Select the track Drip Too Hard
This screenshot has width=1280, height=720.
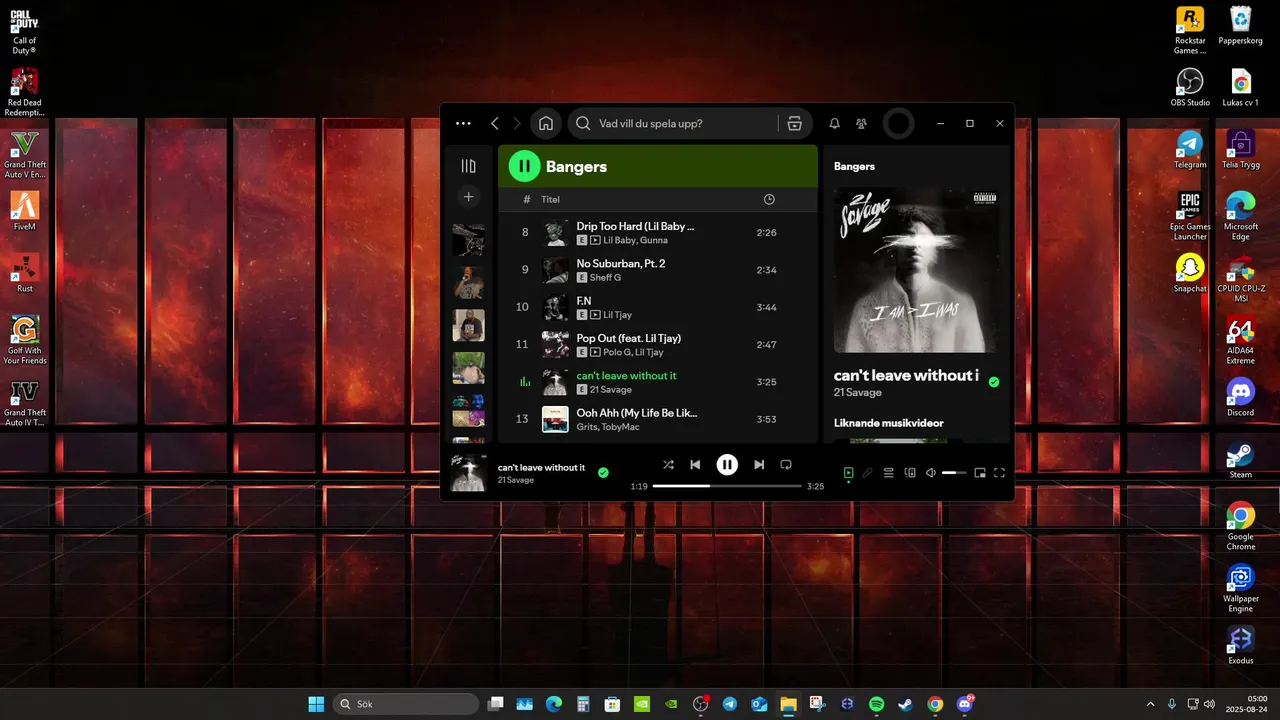click(x=658, y=233)
